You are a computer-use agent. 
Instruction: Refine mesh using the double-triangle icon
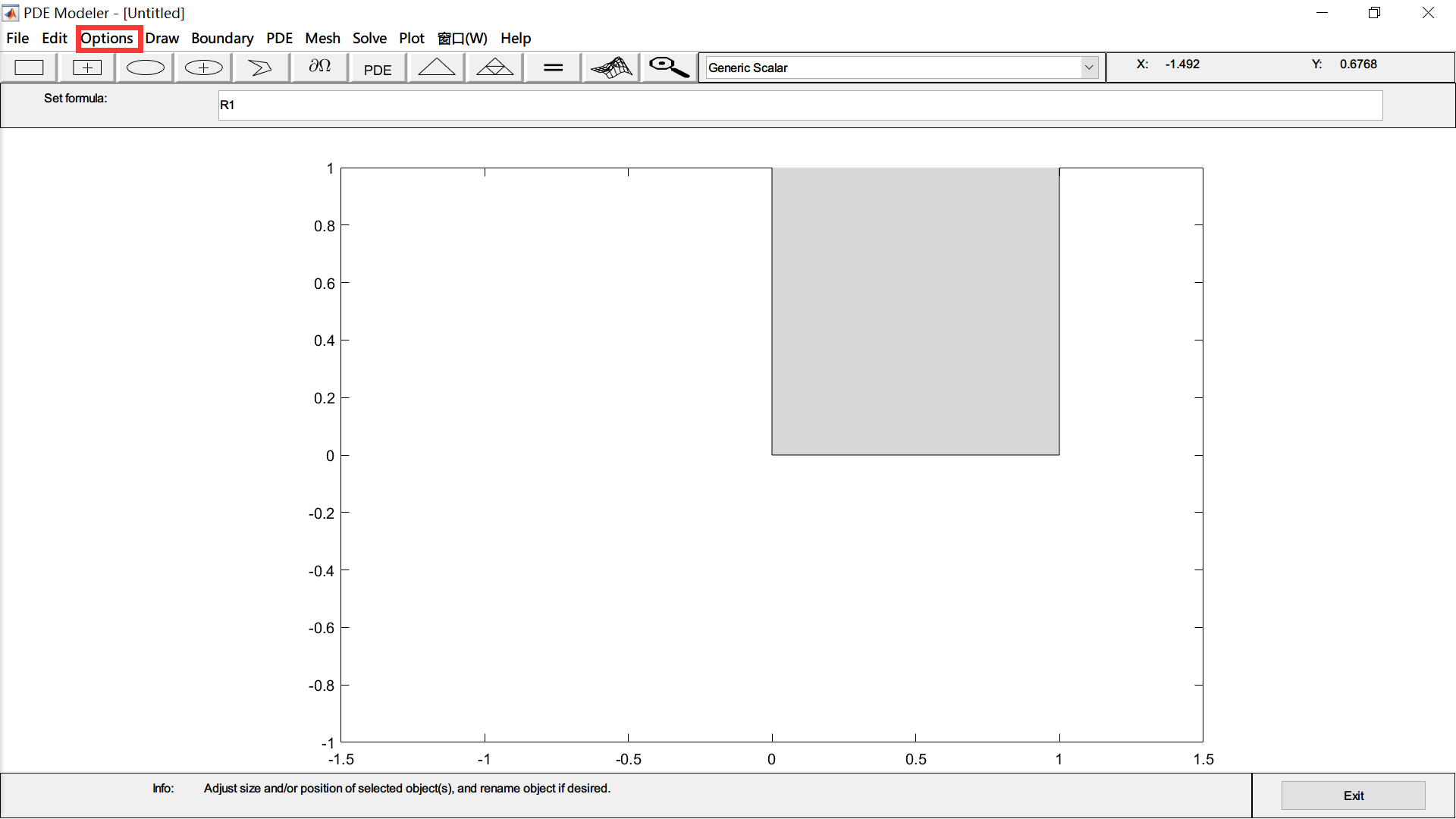(x=494, y=67)
